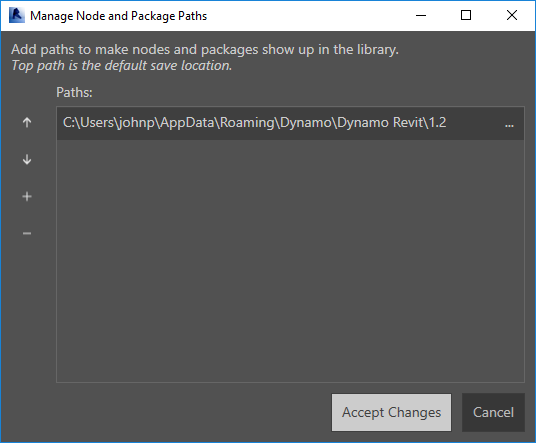The image size is (536, 443).
Task: Click the Accept Changes button
Action: (x=391, y=412)
